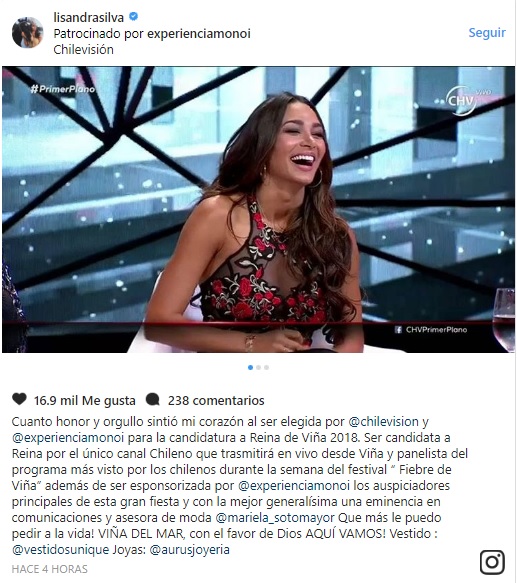The image size is (517, 583).
Task: Click the lisandrasilva profile avatar
Action: (x=28, y=32)
